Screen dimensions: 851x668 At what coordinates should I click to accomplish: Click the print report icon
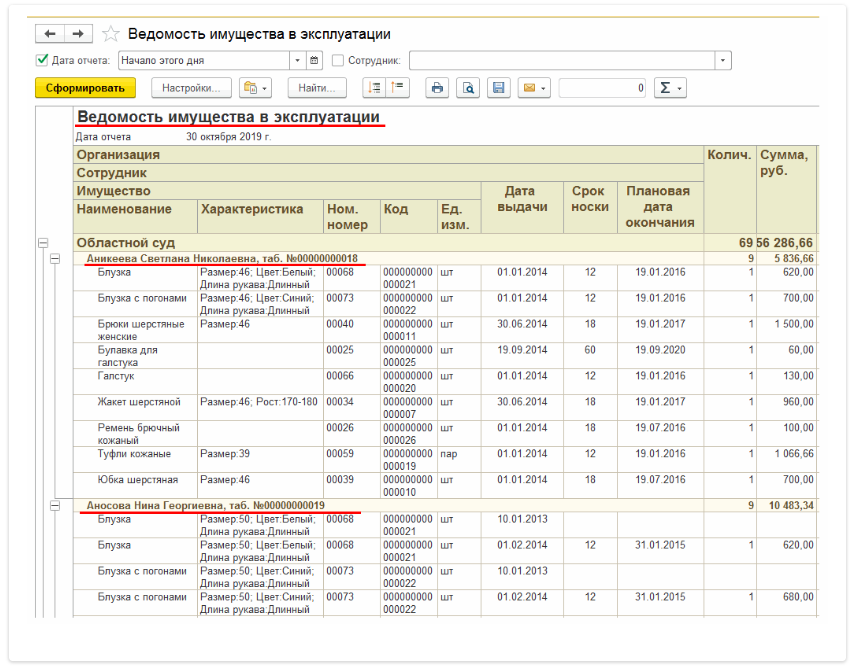click(x=436, y=88)
